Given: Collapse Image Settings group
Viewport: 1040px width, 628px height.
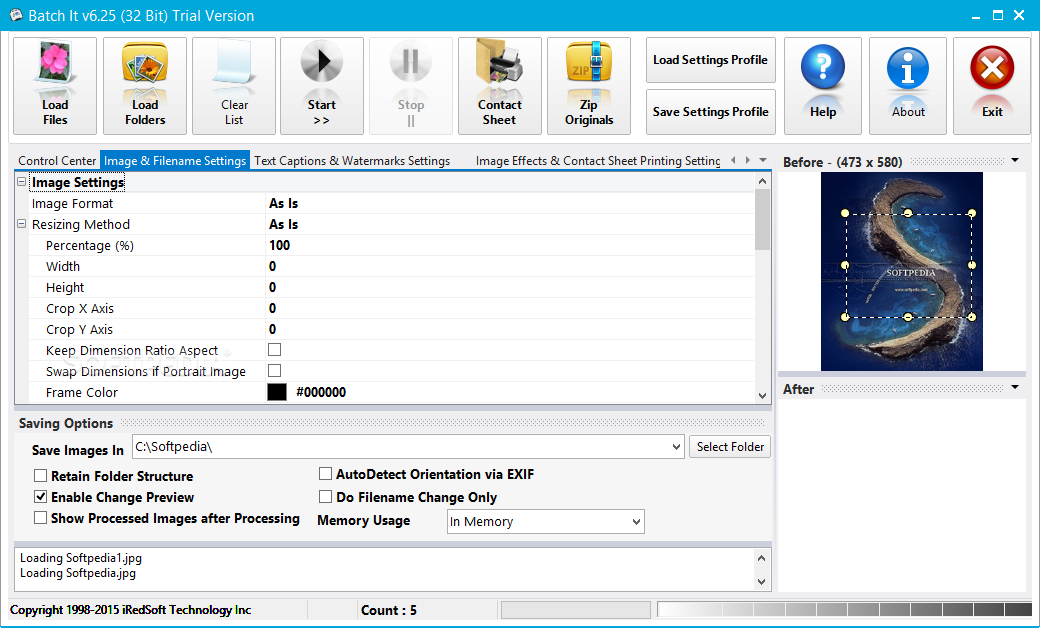Looking at the screenshot, I should (x=21, y=182).
